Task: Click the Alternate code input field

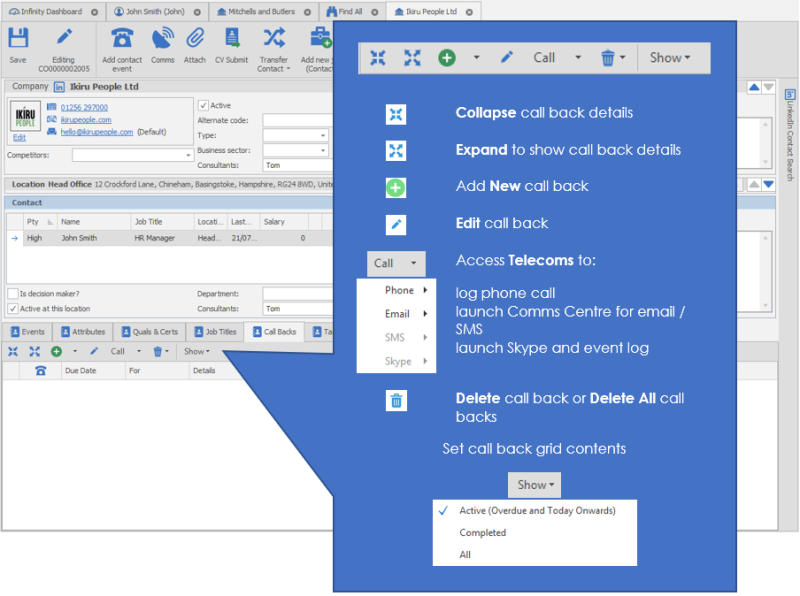Action: (296, 120)
